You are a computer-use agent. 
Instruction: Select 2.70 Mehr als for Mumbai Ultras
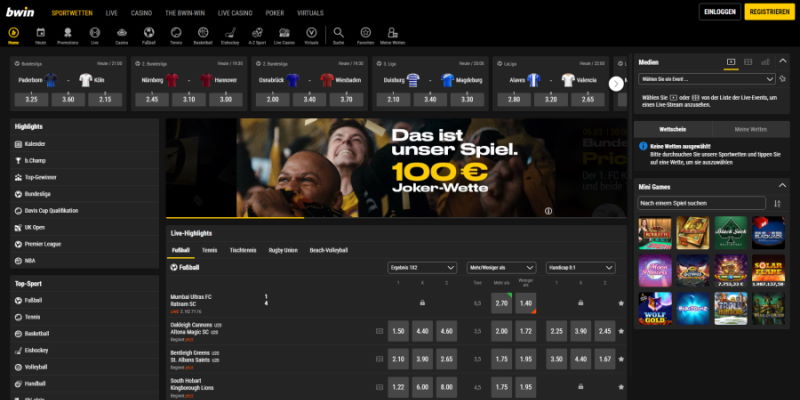point(502,303)
